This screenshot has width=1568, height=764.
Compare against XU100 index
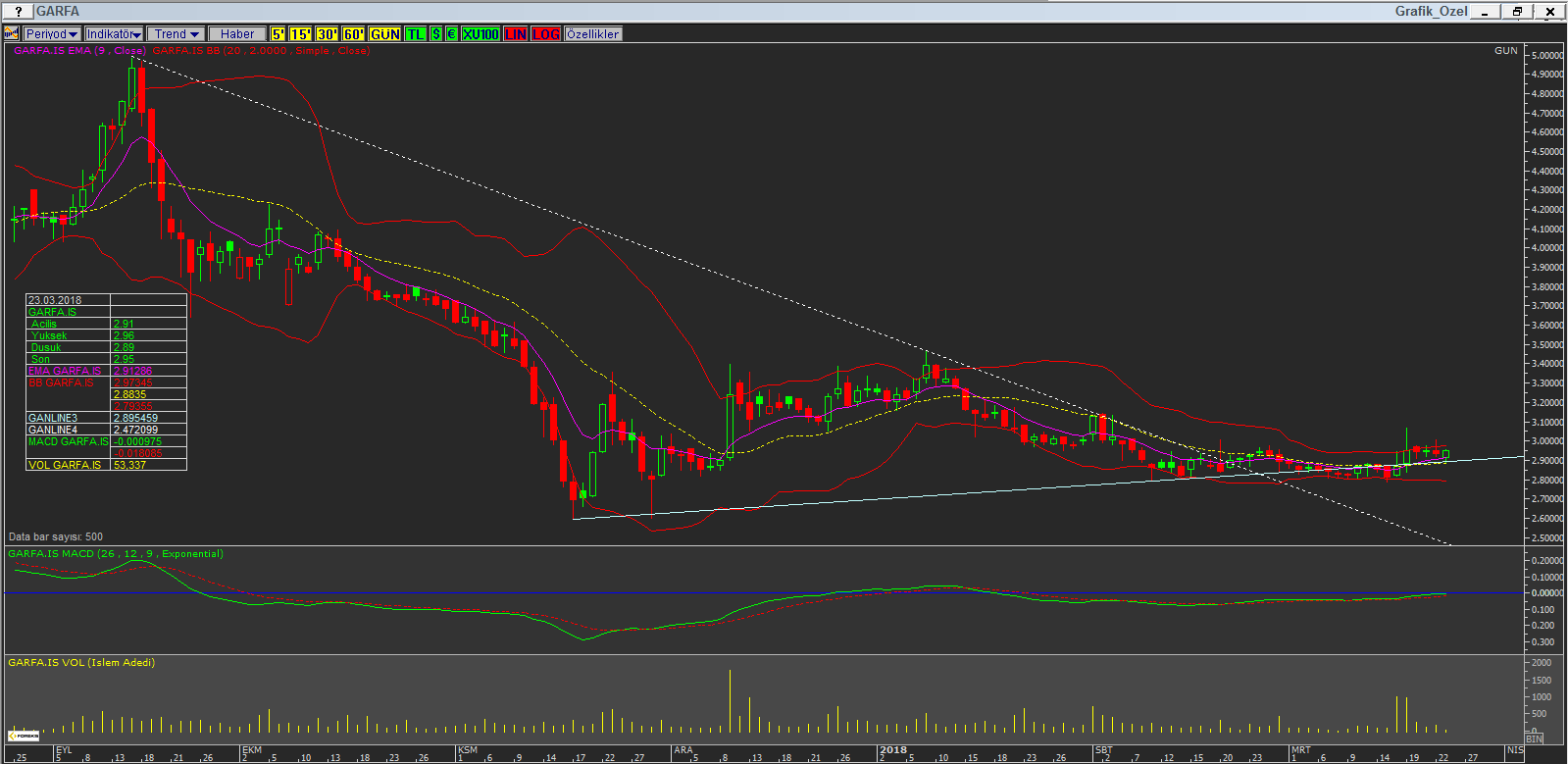481,34
